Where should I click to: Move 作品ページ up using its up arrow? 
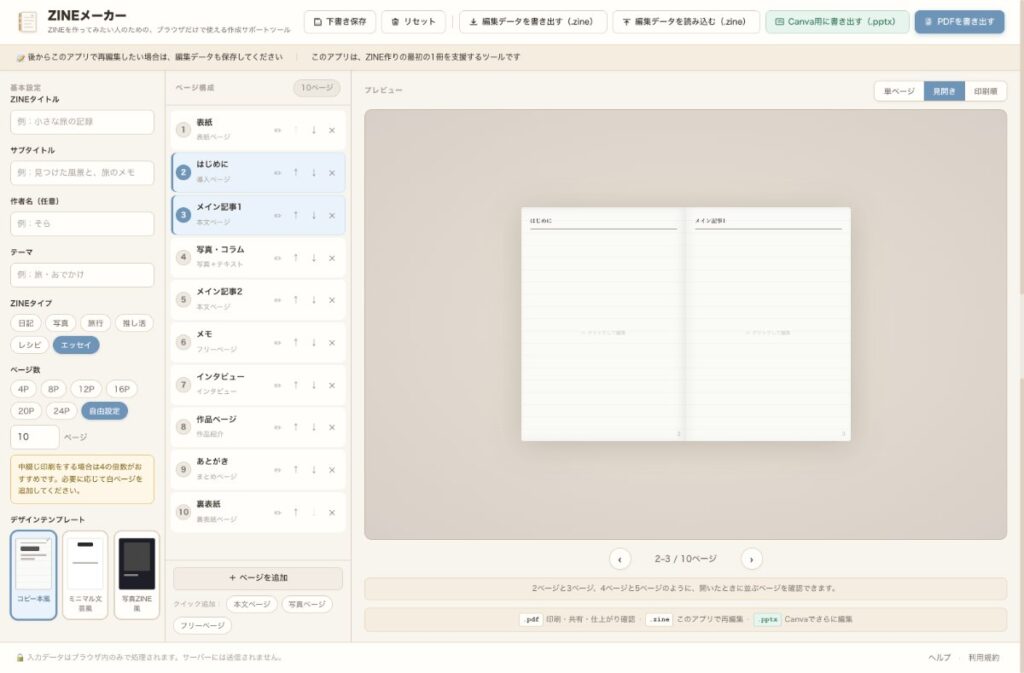[296, 427]
